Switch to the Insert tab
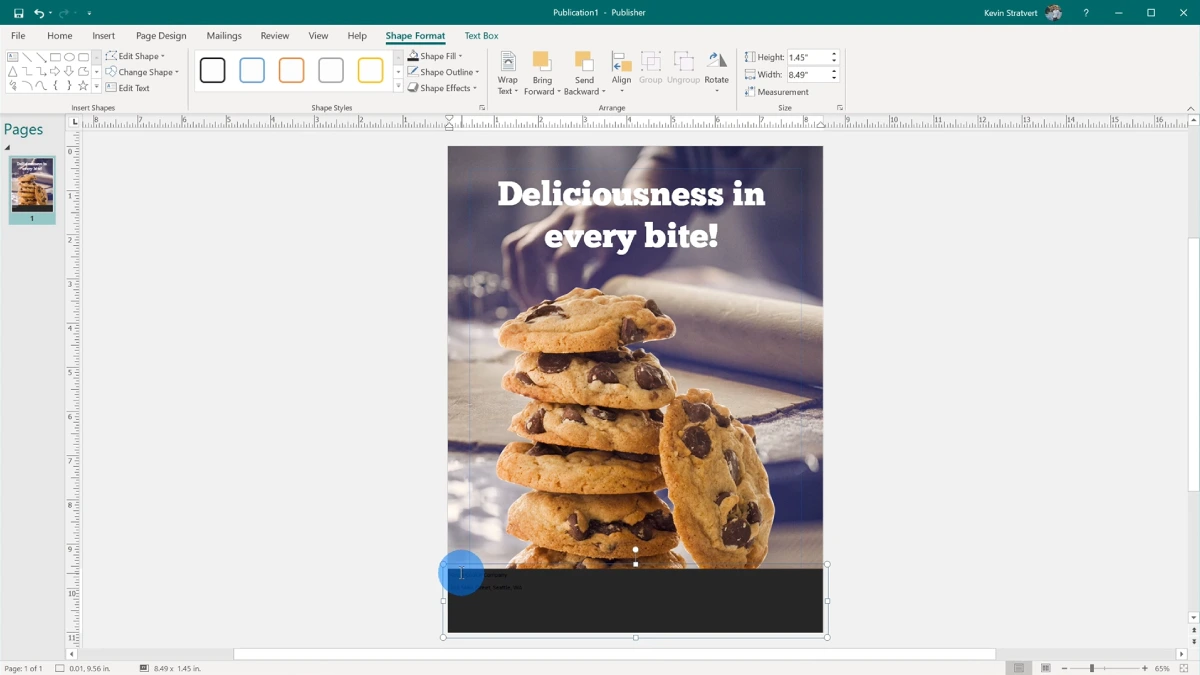 [104, 35]
